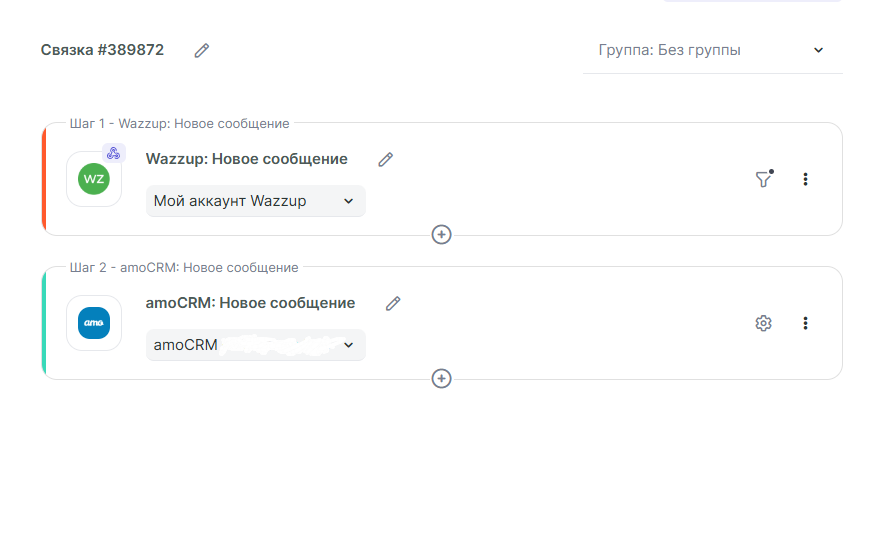Open three-dot menu of the Wazzup step

(x=806, y=179)
